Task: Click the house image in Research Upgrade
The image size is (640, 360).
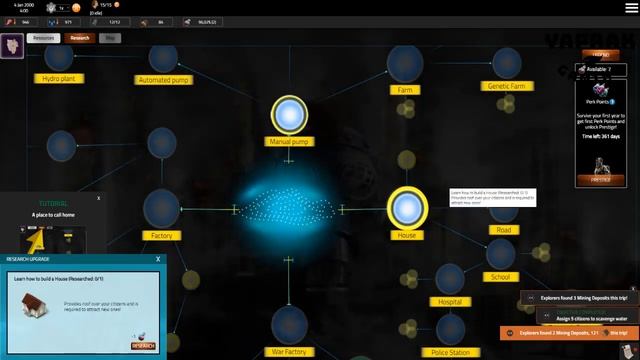Action: tap(34, 305)
